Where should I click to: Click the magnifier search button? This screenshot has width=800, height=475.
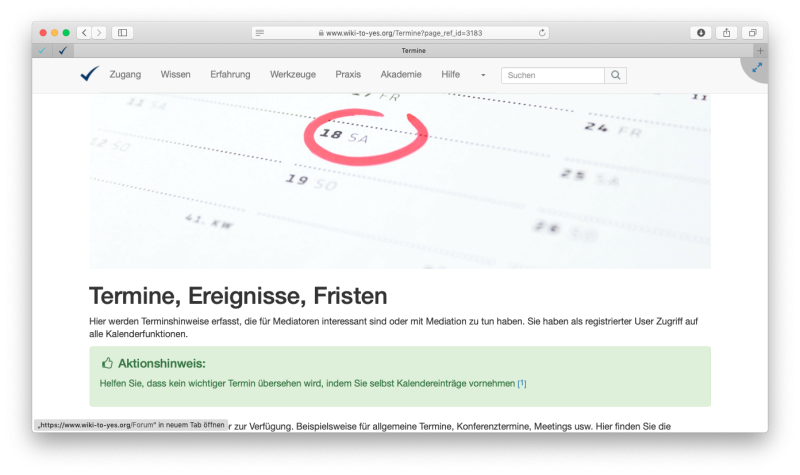pos(617,75)
